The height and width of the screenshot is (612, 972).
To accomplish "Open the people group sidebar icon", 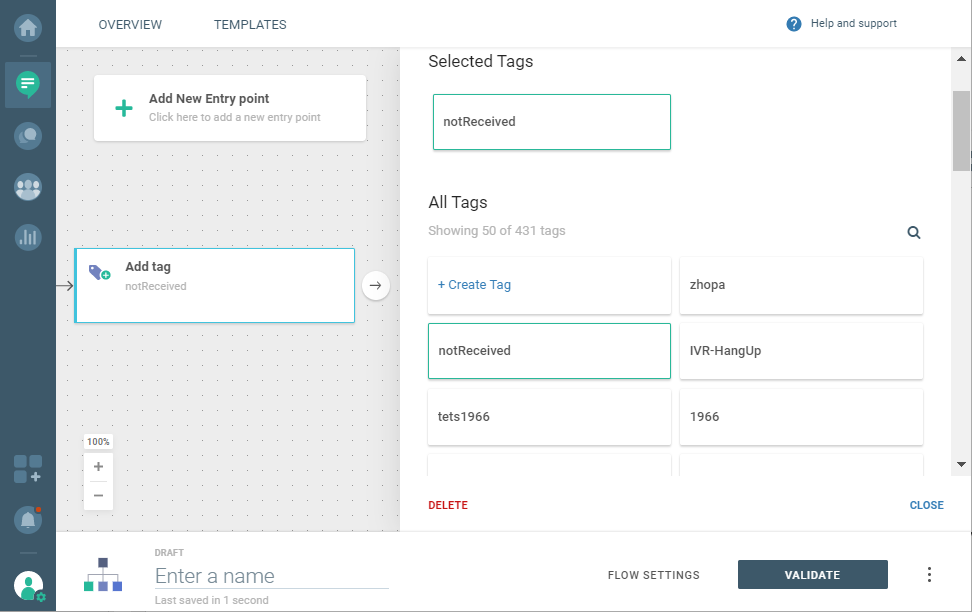I will (28, 186).
